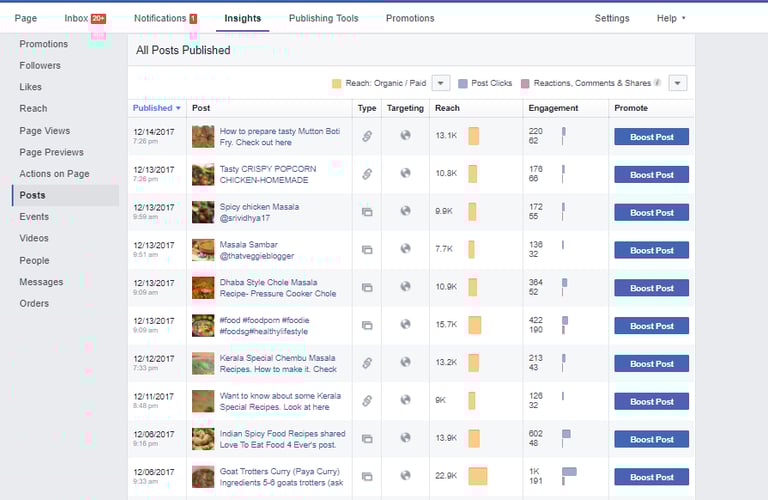Image resolution: width=768 pixels, height=500 pixels.
Task: Open Actions on Page sidebar item
Action: pyautogui.click(x=54, y=173)
